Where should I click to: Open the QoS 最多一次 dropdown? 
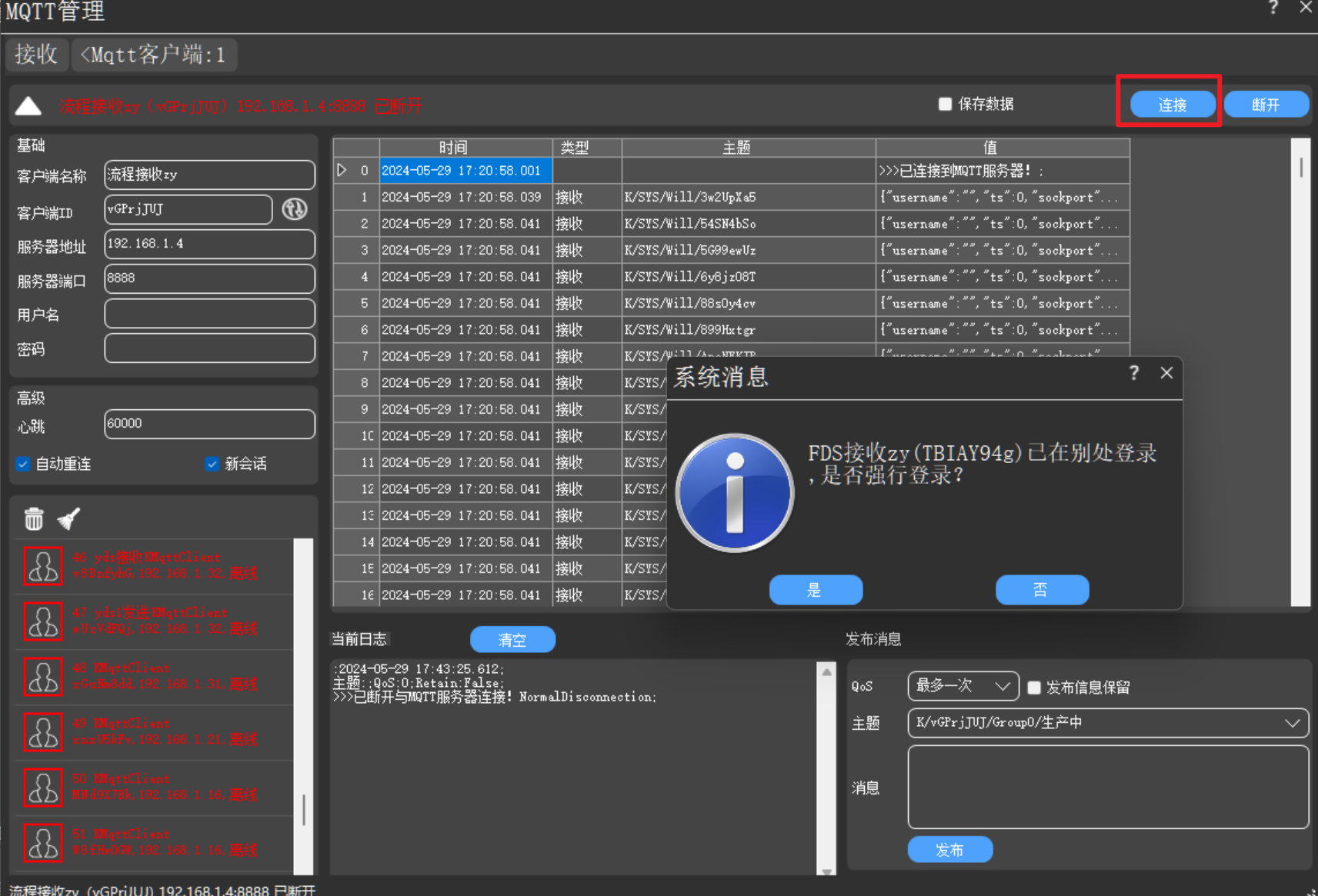pos(963,686)
